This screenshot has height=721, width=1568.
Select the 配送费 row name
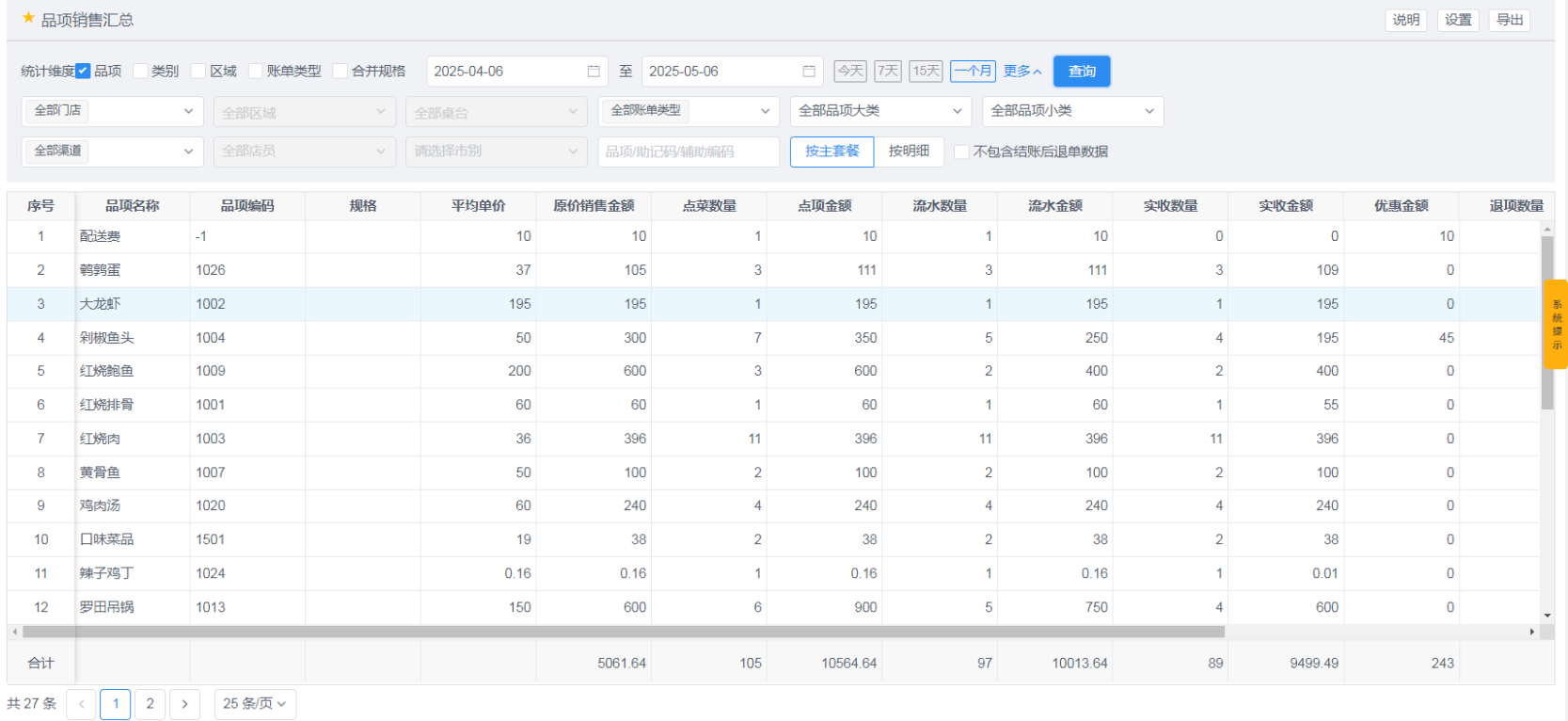(100, 236)
